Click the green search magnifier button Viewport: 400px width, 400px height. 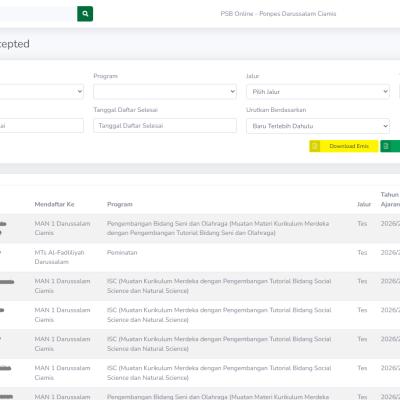click(x=85, y=14)
